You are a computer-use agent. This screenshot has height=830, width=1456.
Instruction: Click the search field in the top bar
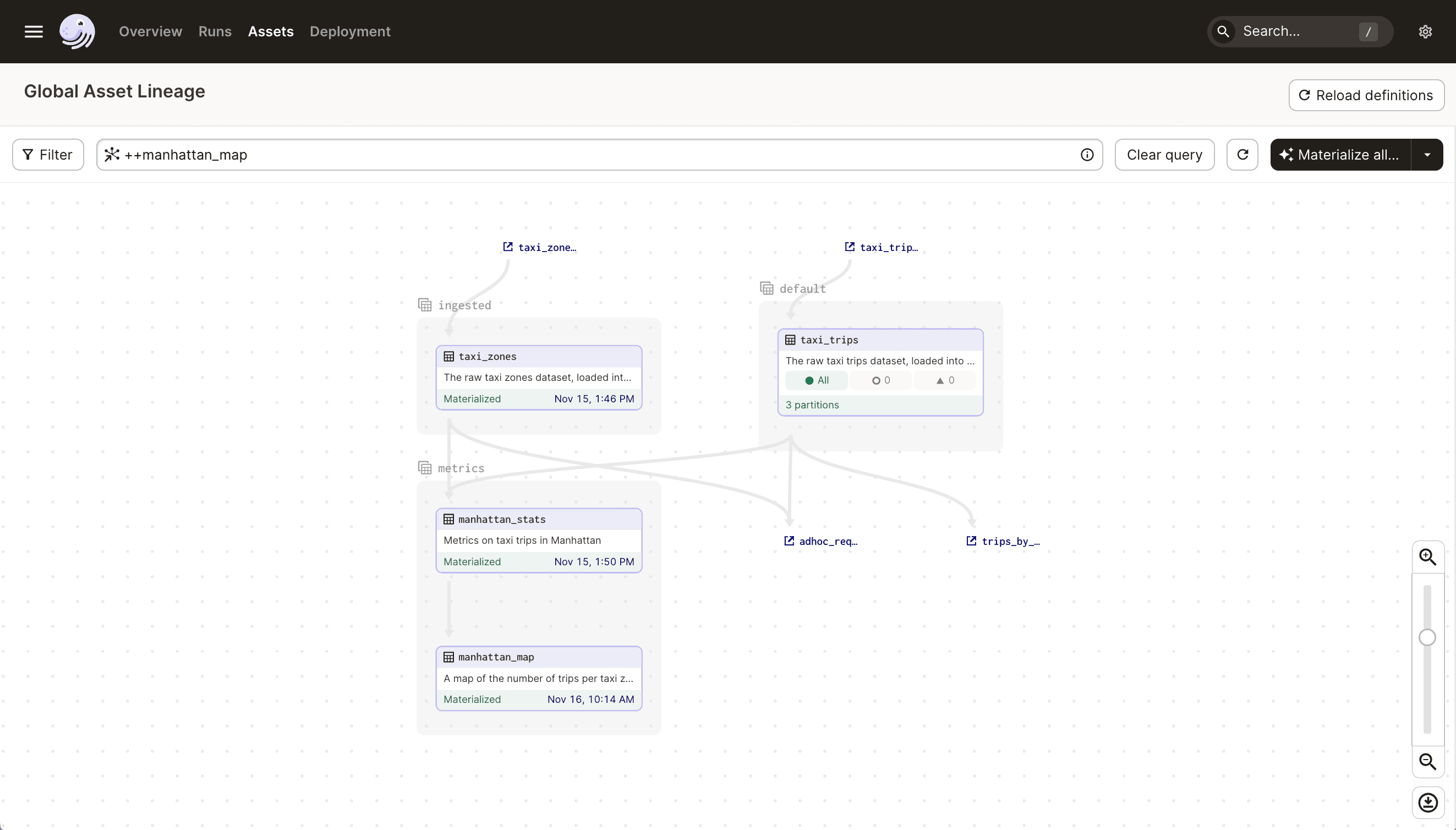point(1299,31)
